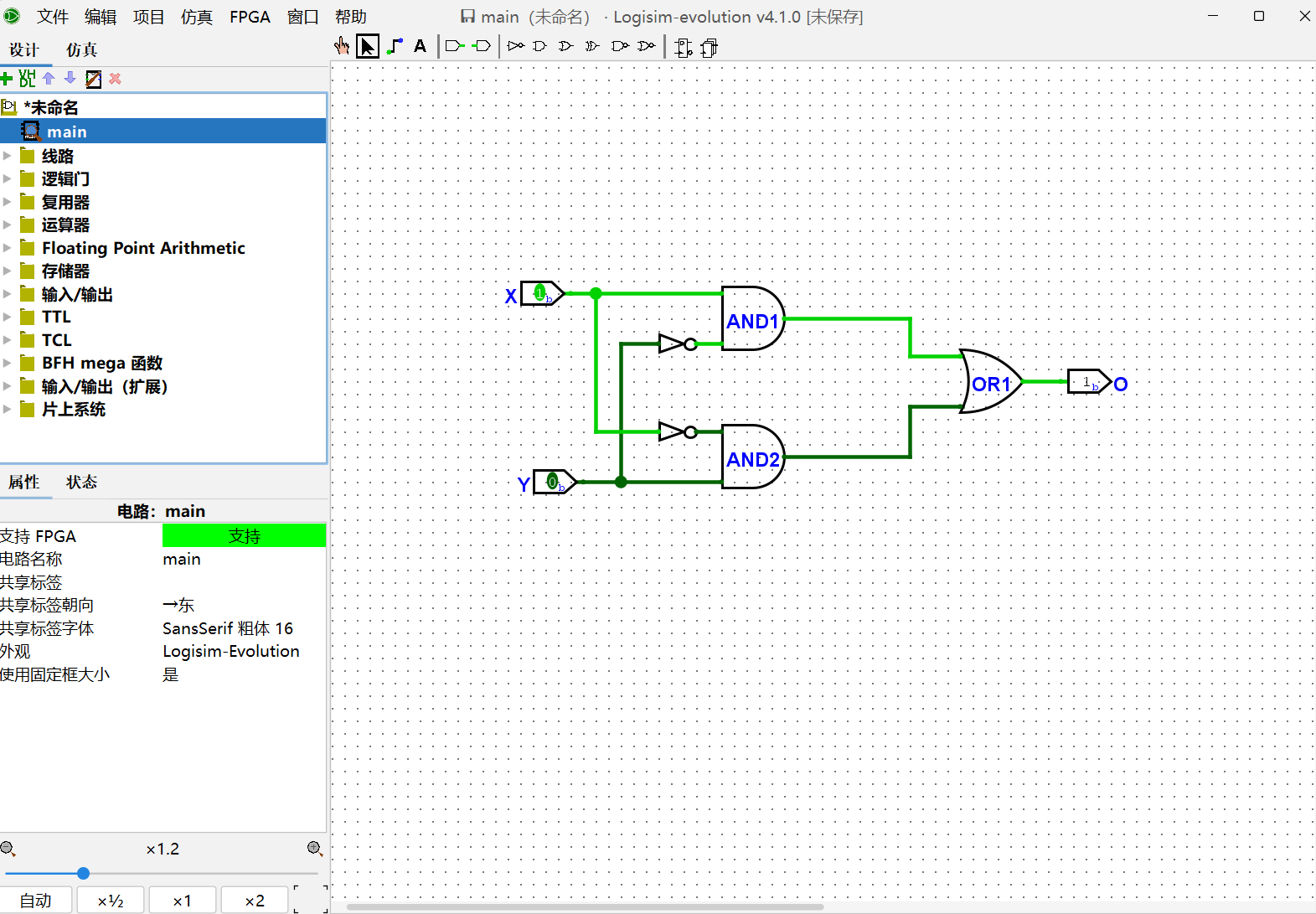
Task: Open the circuit appearance editor icon
Action: (x=93, y=79)
